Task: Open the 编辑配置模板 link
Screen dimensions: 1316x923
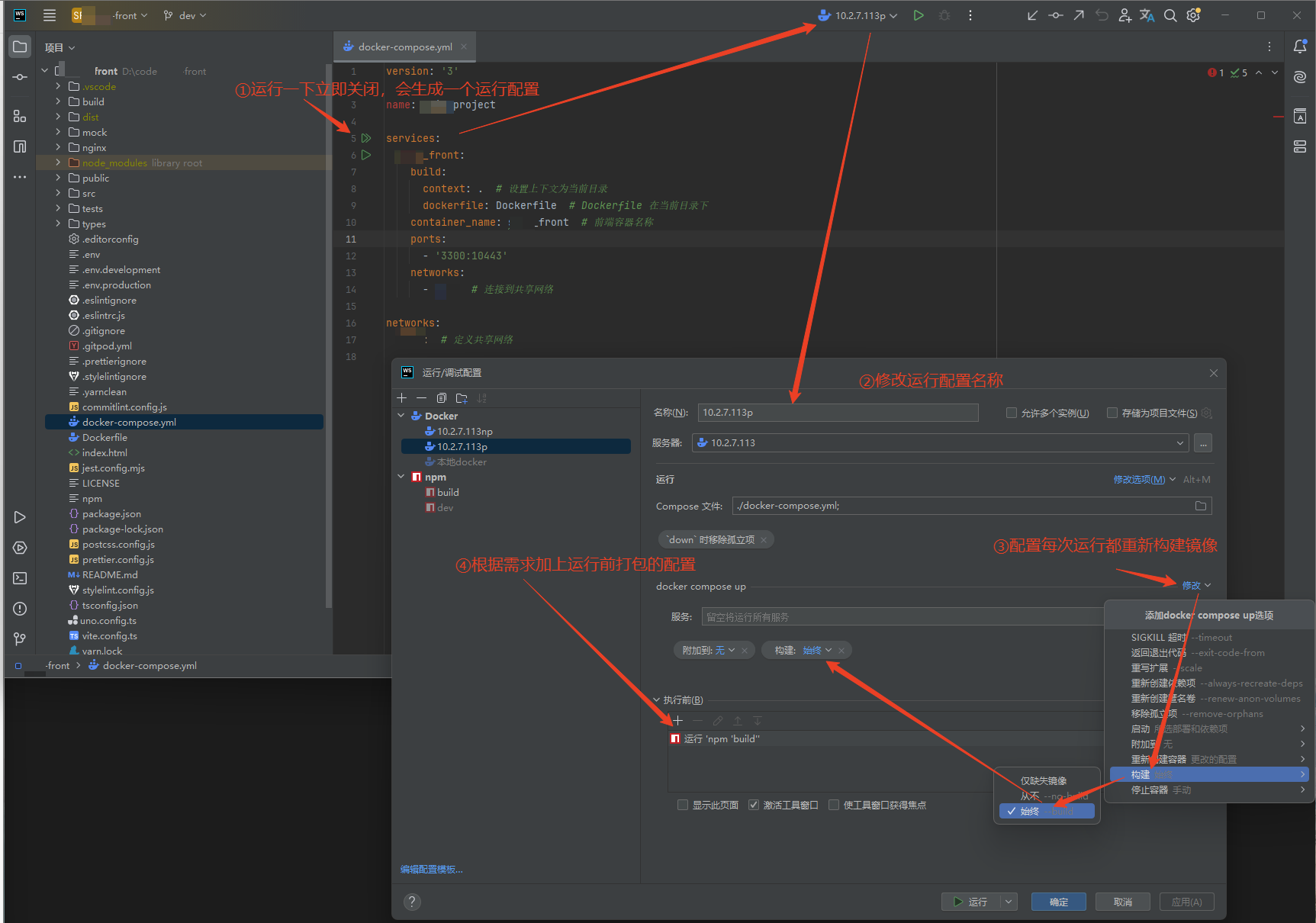Action: [431, 870]
